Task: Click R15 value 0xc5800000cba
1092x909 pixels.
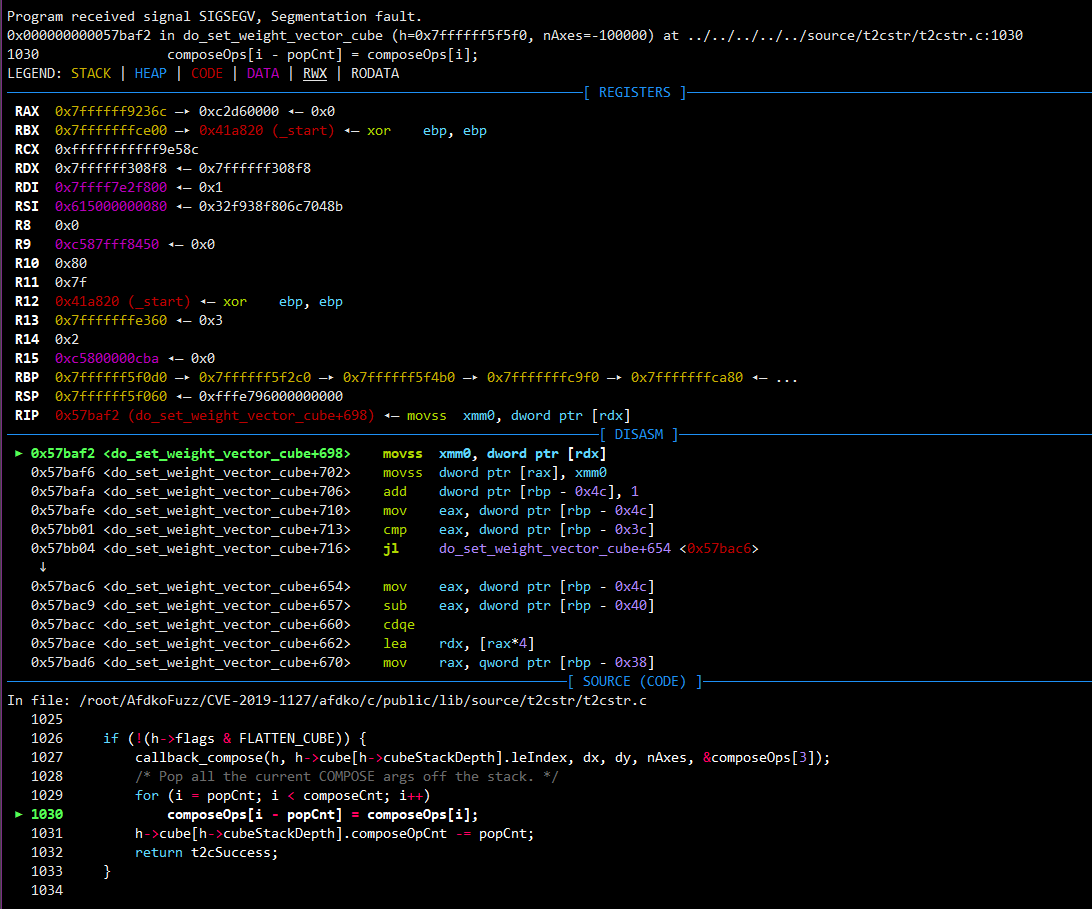Action: [107, 358]
